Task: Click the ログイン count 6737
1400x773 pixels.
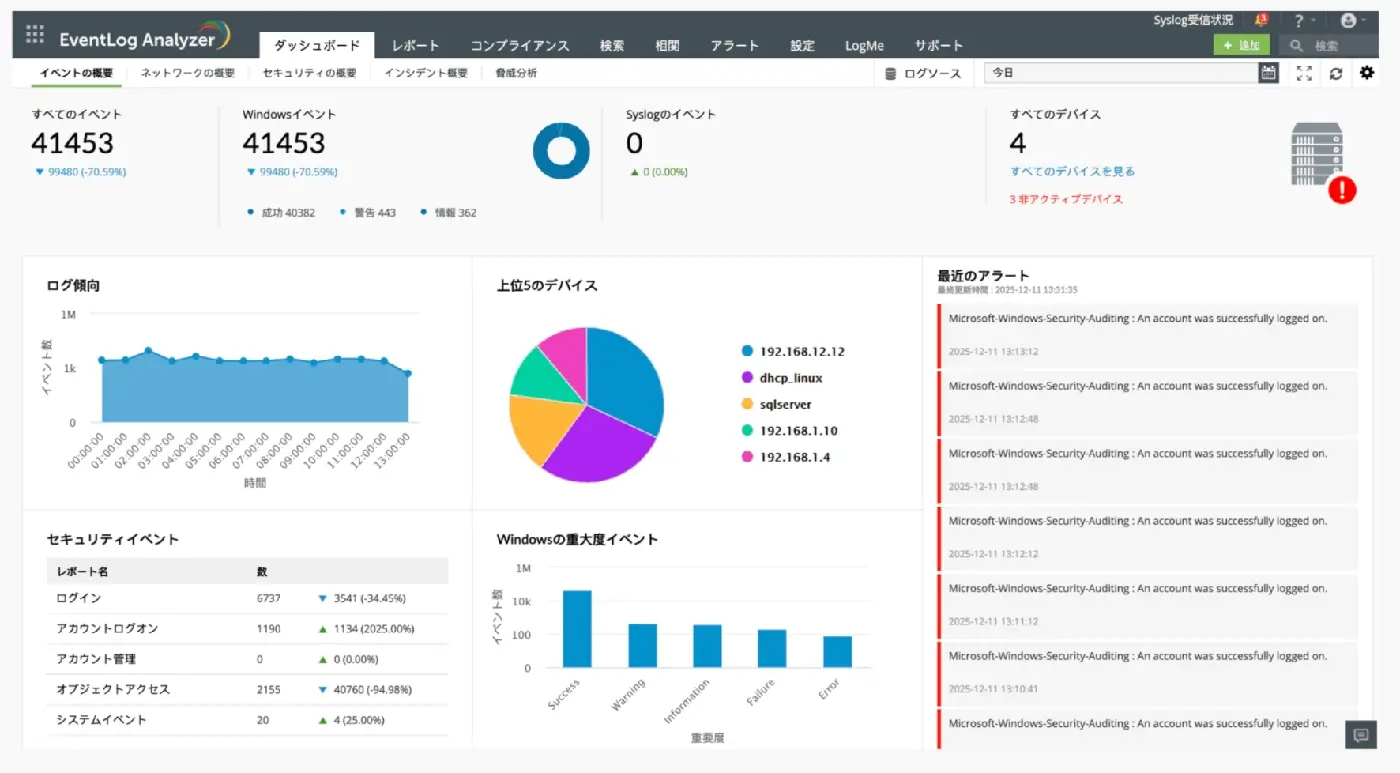Action: 269,598
